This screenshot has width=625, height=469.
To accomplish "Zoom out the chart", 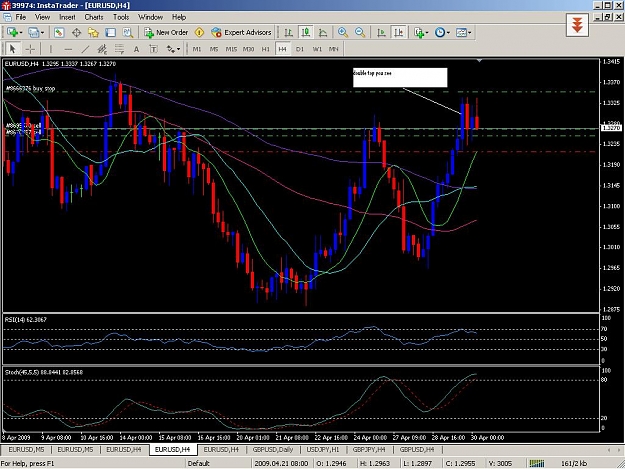I will pos(360,32).
